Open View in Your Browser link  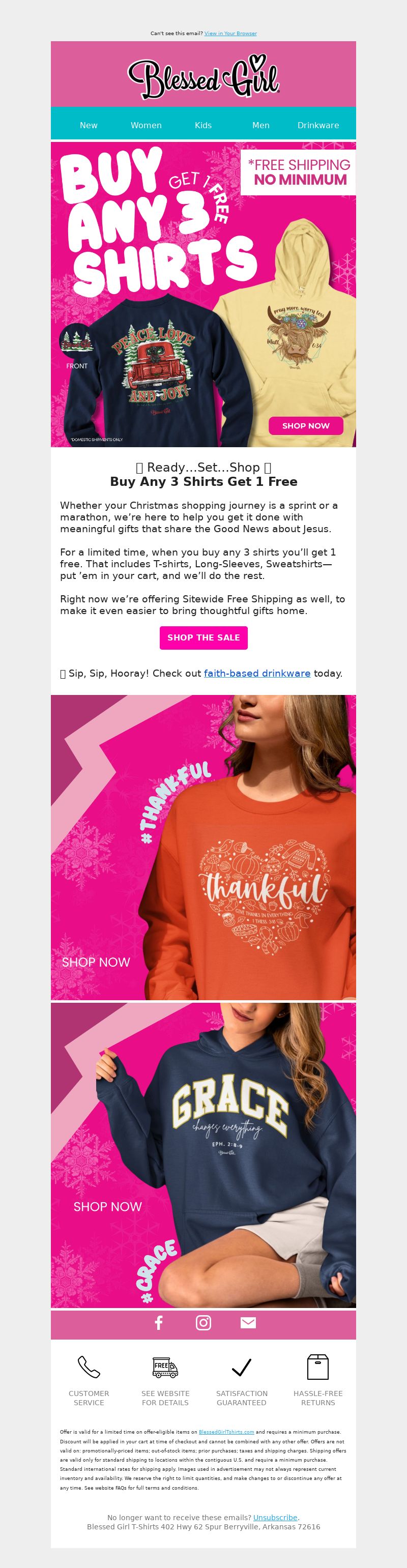coord(230,34)
